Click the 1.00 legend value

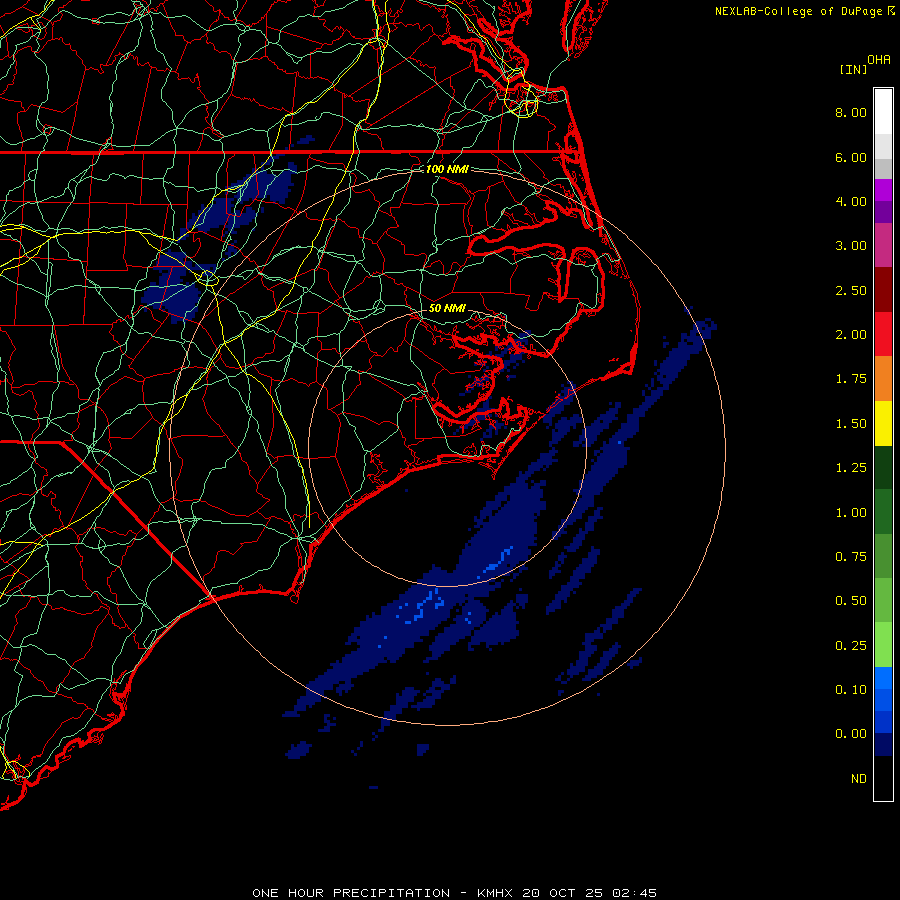coord(851,513)
